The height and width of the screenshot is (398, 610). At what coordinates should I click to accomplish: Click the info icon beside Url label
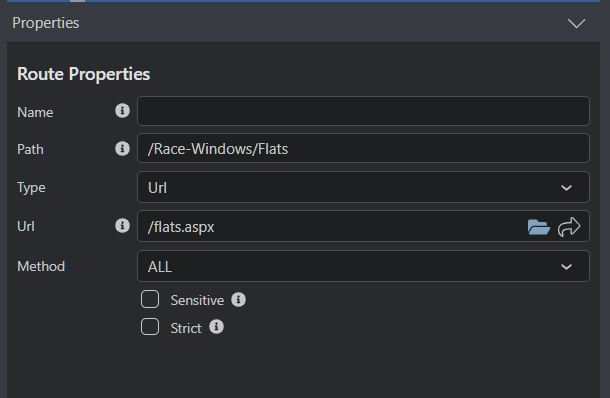(122, 225)
